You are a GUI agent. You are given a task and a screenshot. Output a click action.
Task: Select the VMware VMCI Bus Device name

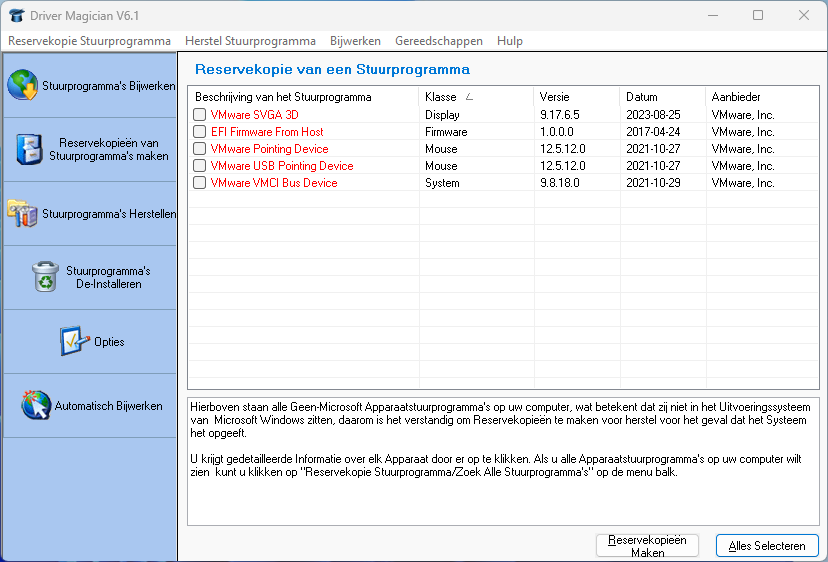pos(274,182)
